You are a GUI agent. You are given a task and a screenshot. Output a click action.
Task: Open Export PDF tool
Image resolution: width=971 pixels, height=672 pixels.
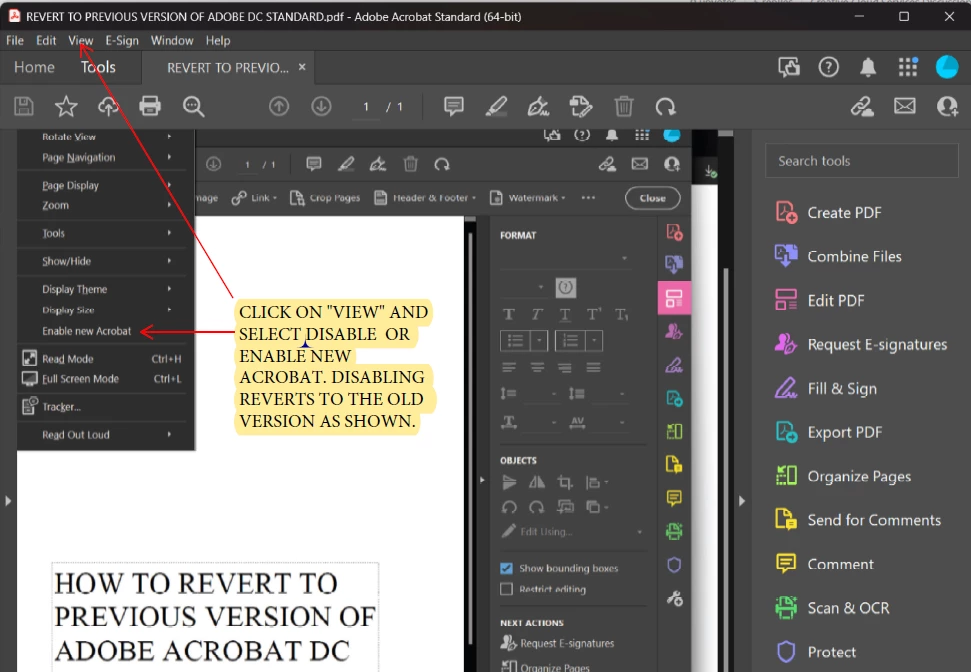tap(828, 432)
